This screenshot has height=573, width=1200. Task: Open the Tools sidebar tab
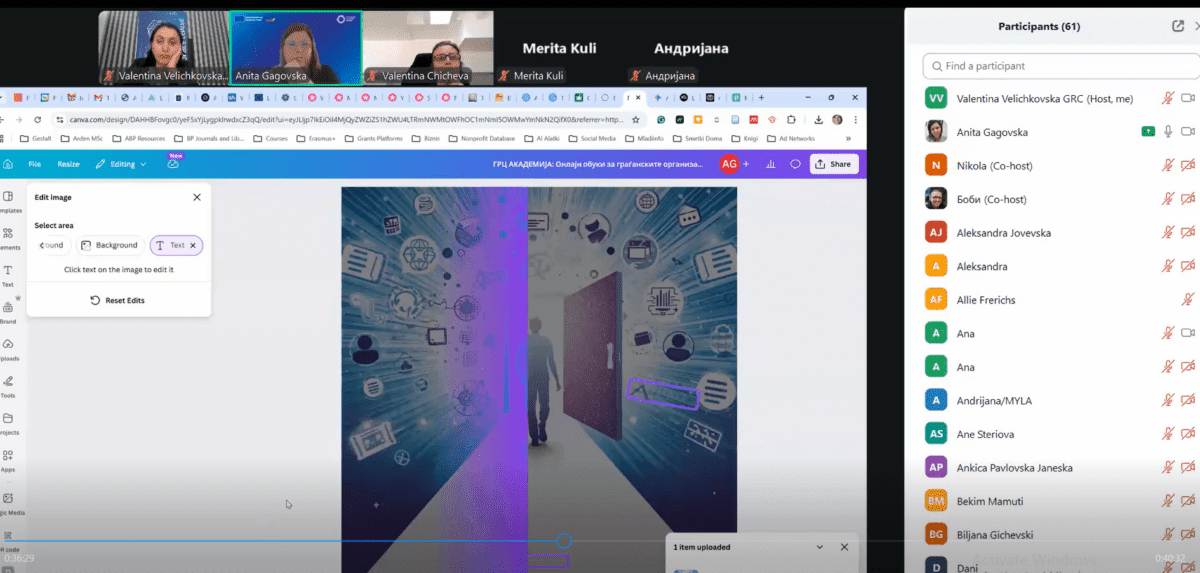point(8,387)
